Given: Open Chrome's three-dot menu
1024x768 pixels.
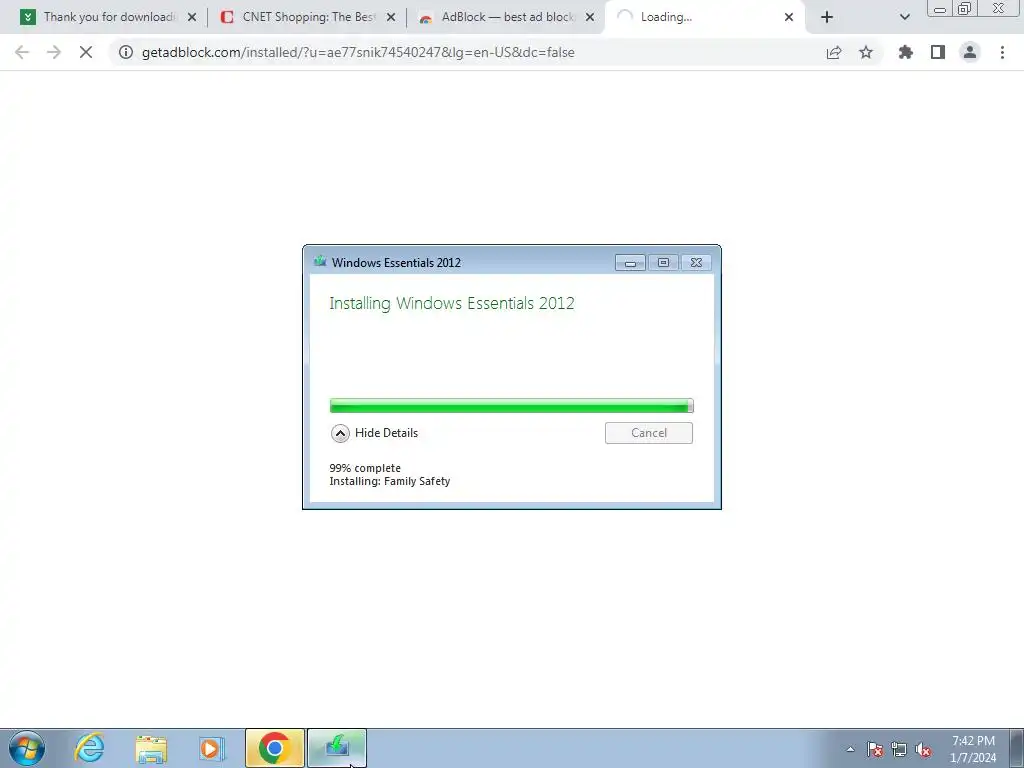Looking at the screenshot, I should point(1002,52).
